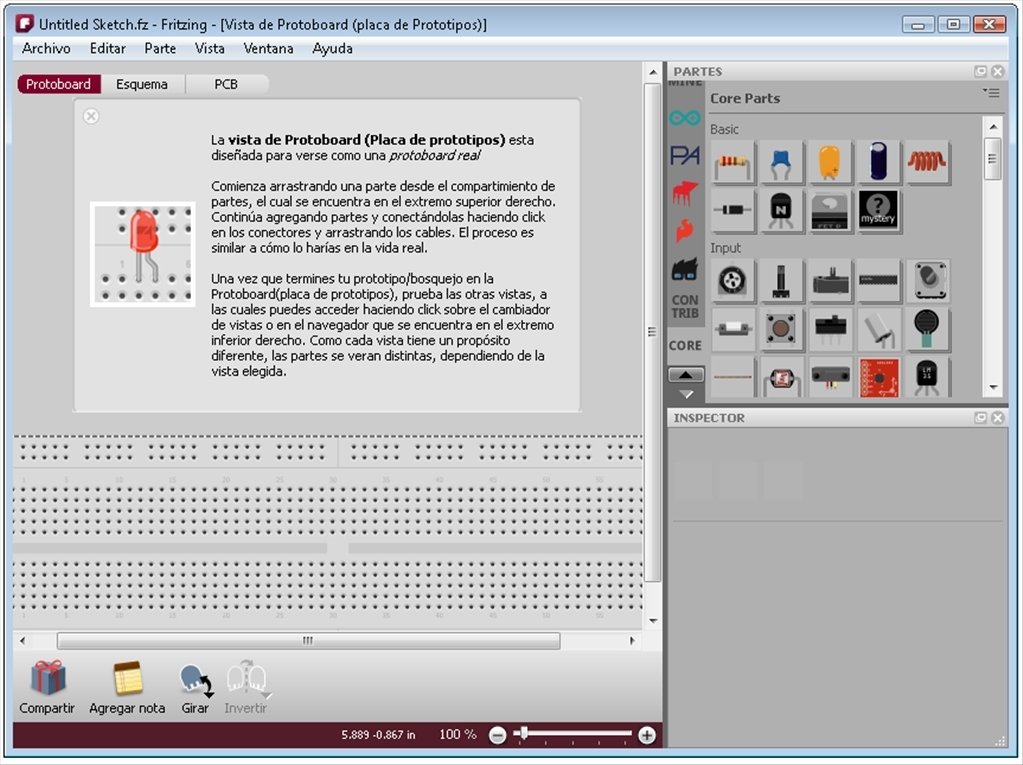Close the Protoboard welcome help box
1023x765 pixels.
pyautogui.click(x=91, y=116)
